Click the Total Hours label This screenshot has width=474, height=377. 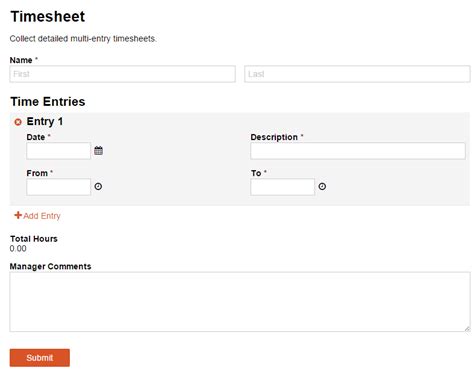[x=34, y=239]
